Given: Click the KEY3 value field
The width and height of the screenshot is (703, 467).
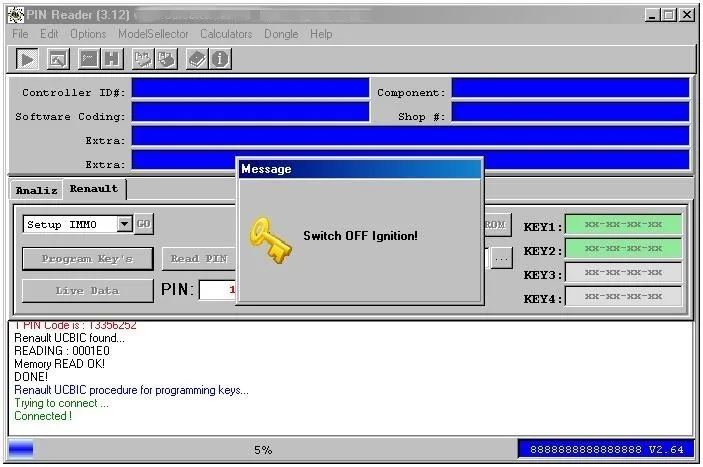Looking at the screenshot, I should tap(623, 272).
